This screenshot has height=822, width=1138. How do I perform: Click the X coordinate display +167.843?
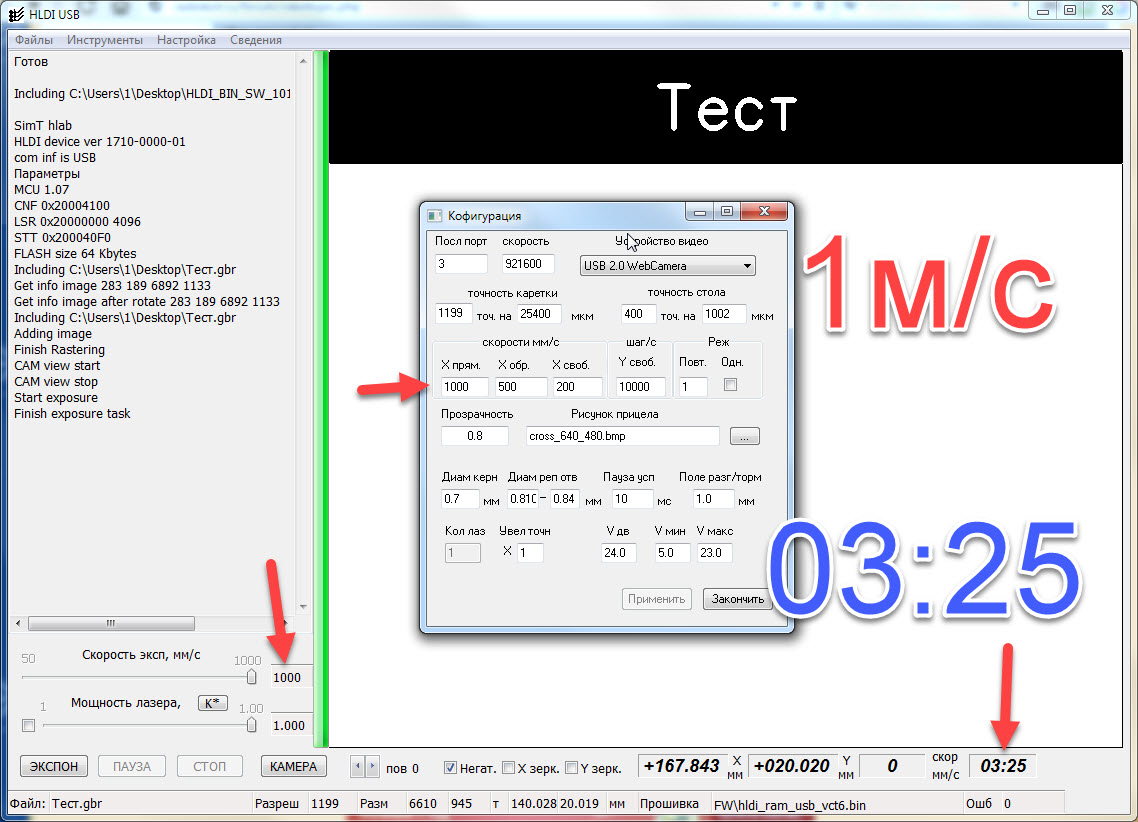(x=681, y=766)
